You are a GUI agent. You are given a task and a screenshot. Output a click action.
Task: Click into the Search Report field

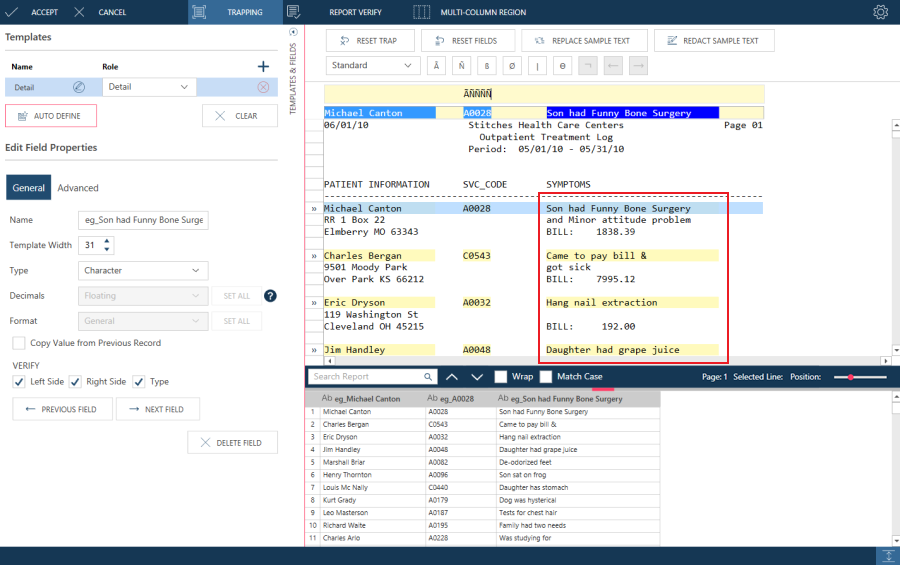point(365,377)
